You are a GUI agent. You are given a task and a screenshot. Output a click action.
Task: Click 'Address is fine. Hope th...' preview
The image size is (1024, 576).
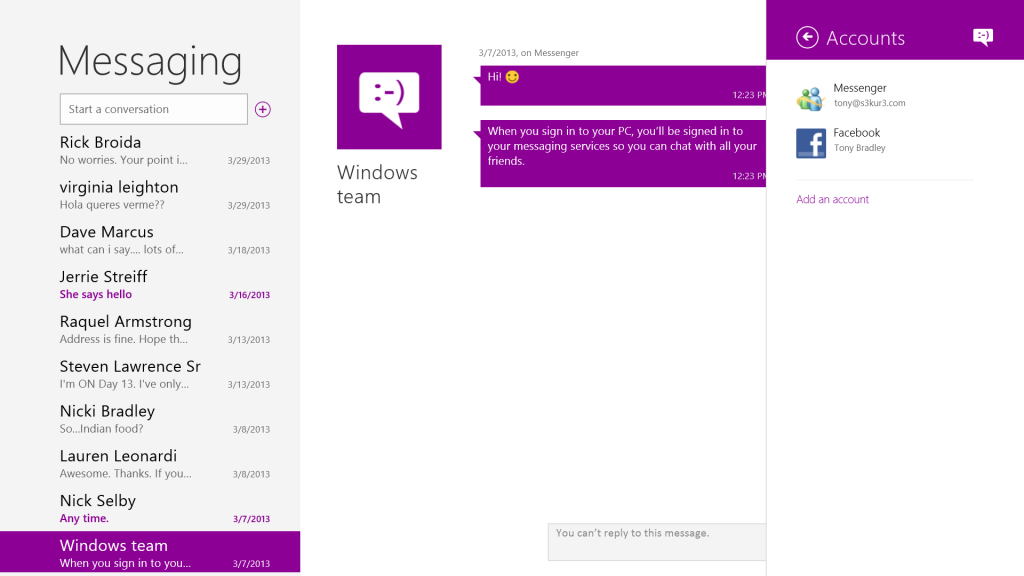(123, 339)
